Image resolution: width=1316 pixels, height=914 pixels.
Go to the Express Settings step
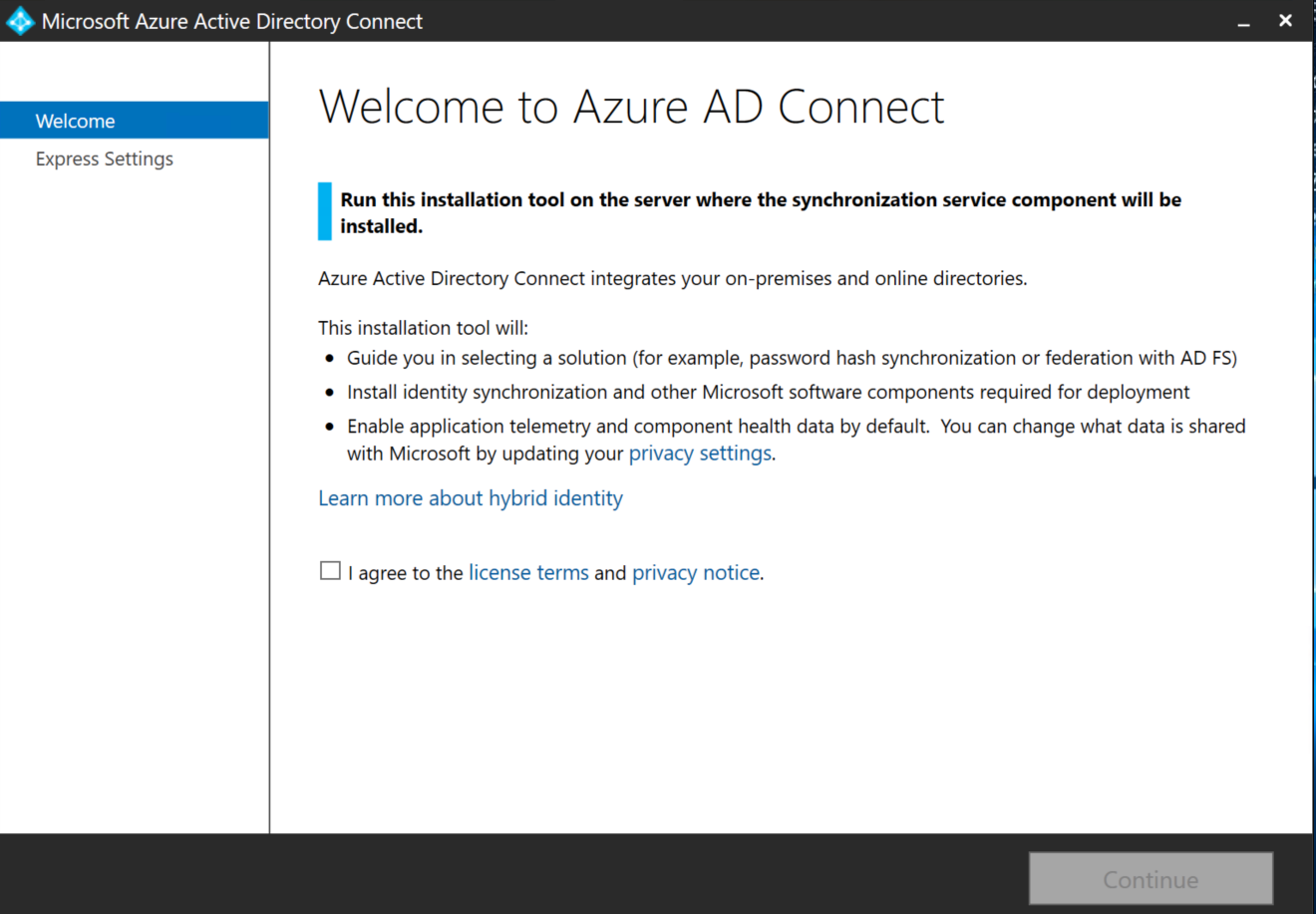(104, 158)
